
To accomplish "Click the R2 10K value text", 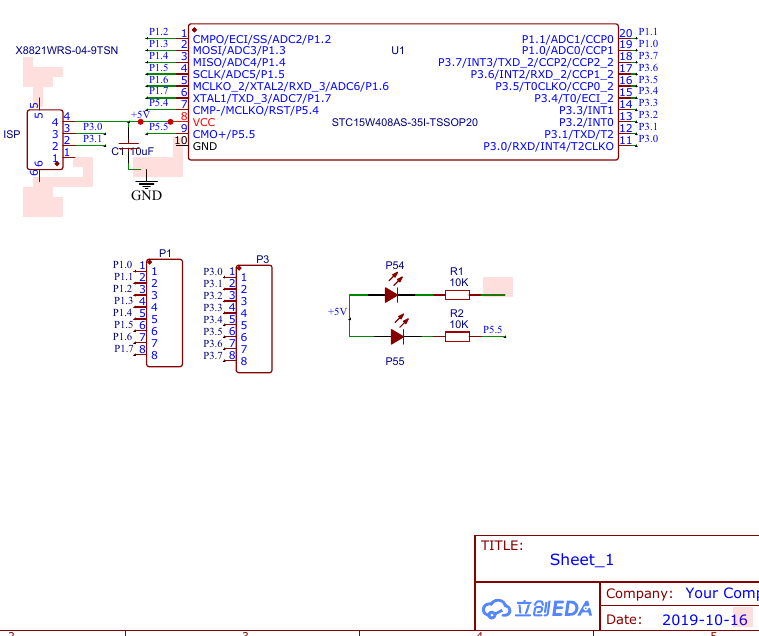I will pos(459,324).
